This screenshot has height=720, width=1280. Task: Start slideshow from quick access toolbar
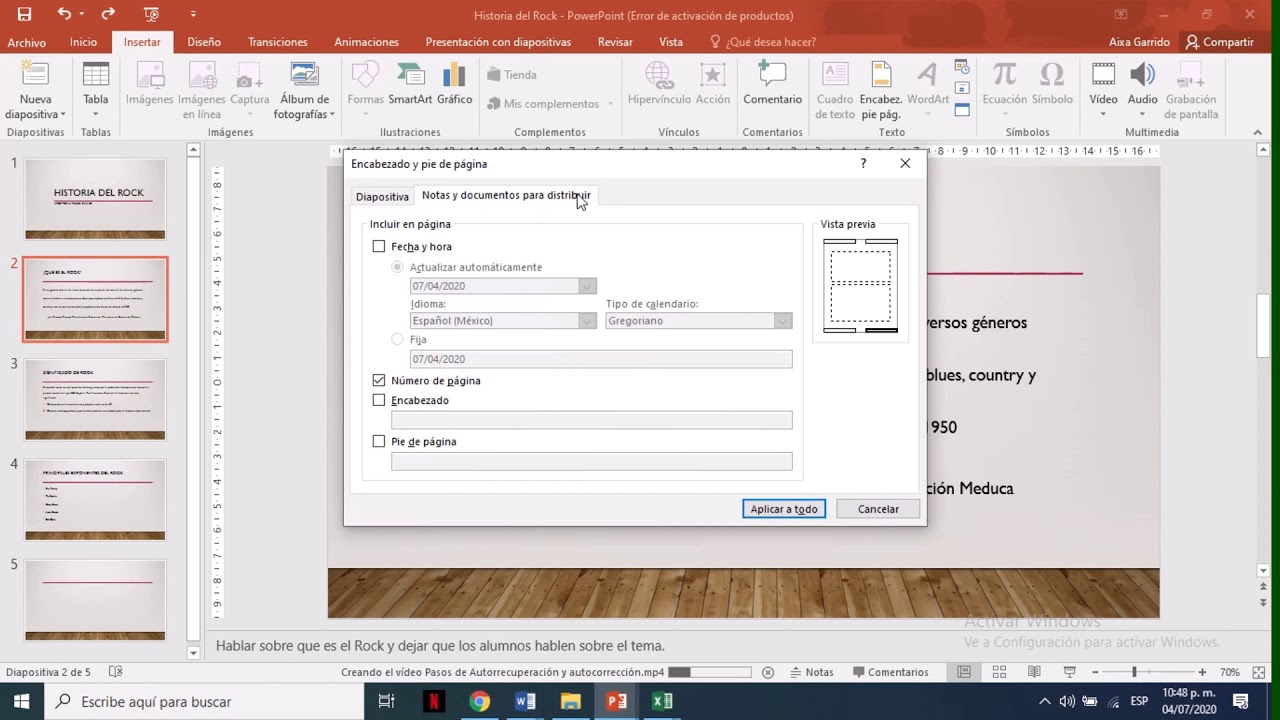pyautogui.click(x=151, y=14)
